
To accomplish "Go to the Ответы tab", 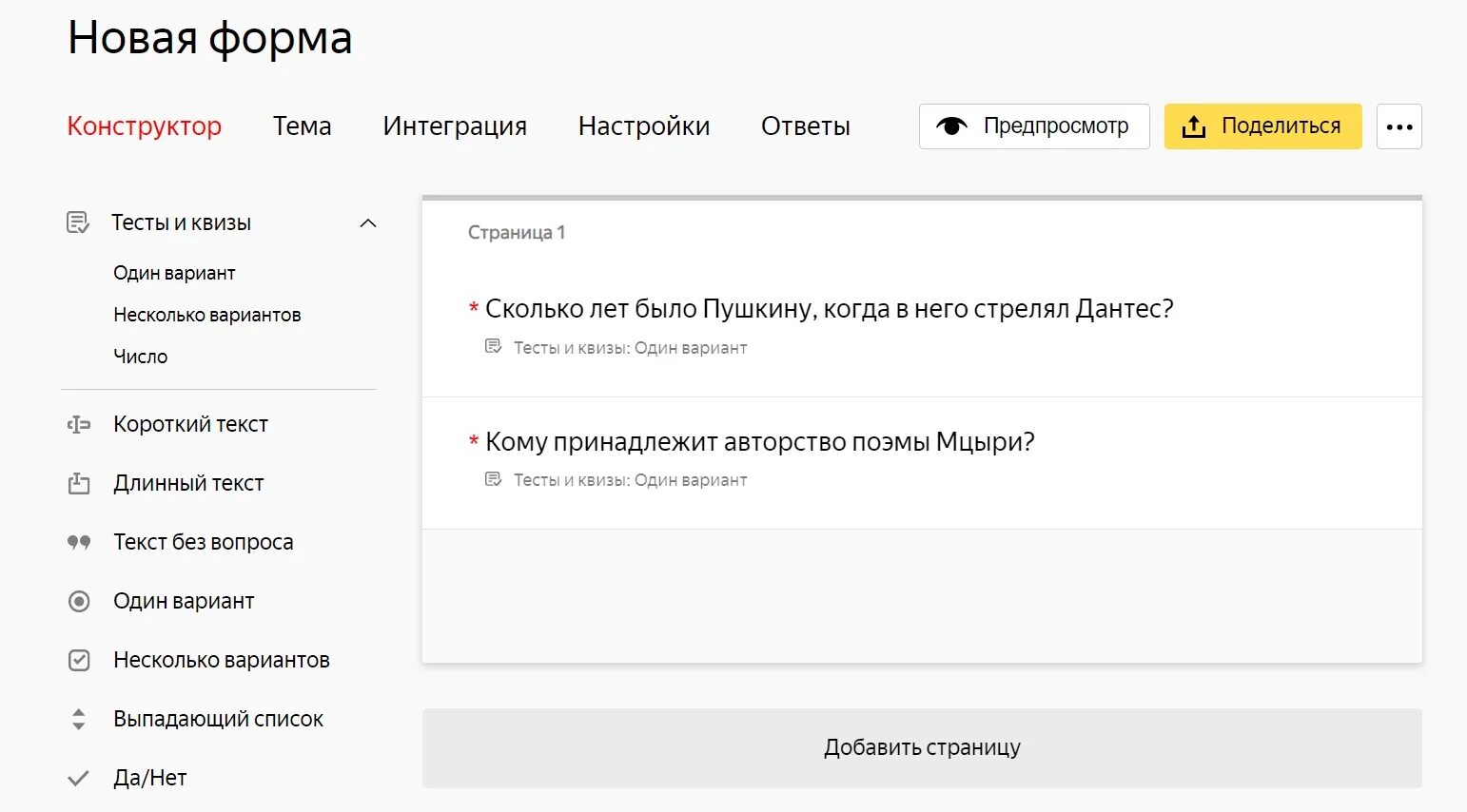I will point(805,126).
